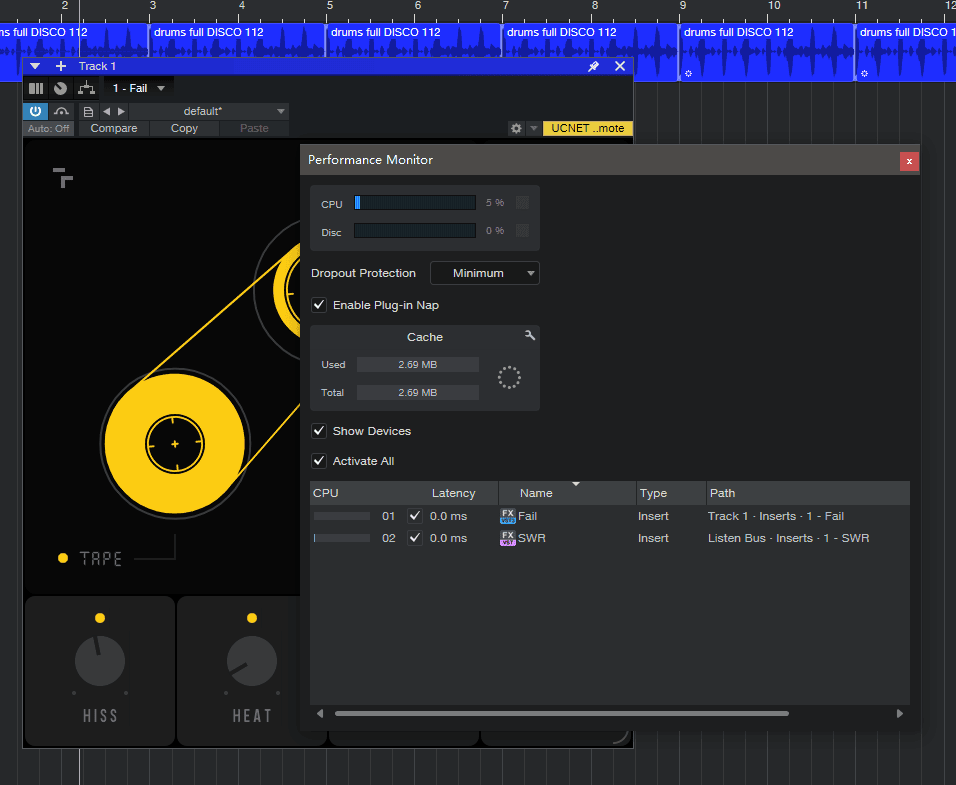Click the plug-in settings gear icon

[x=516, y=128]
